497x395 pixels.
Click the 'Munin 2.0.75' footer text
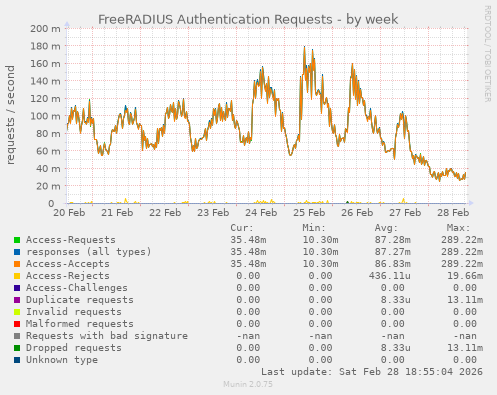click(248, 384)
